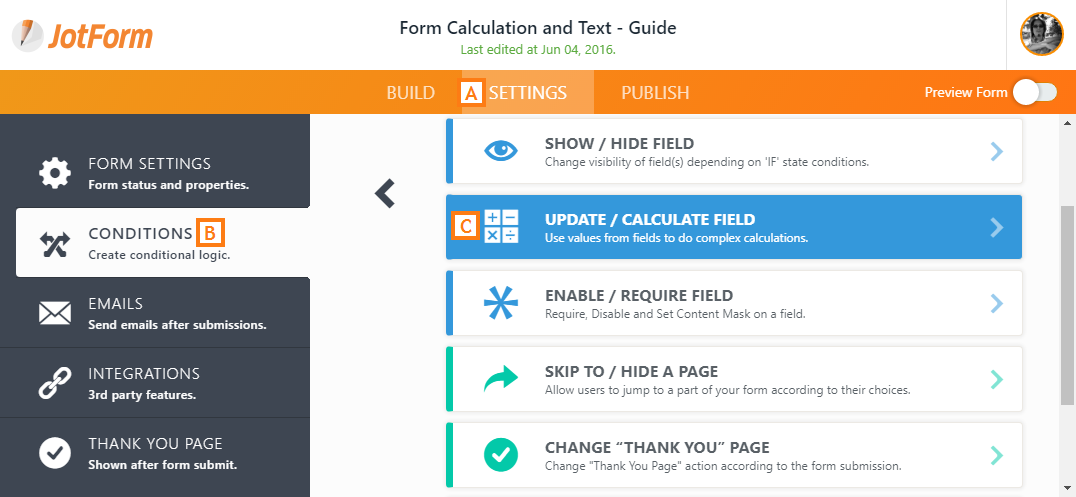
Task: Click the Enable/Require Field asterisk icon
Action: tap(501, 303)
